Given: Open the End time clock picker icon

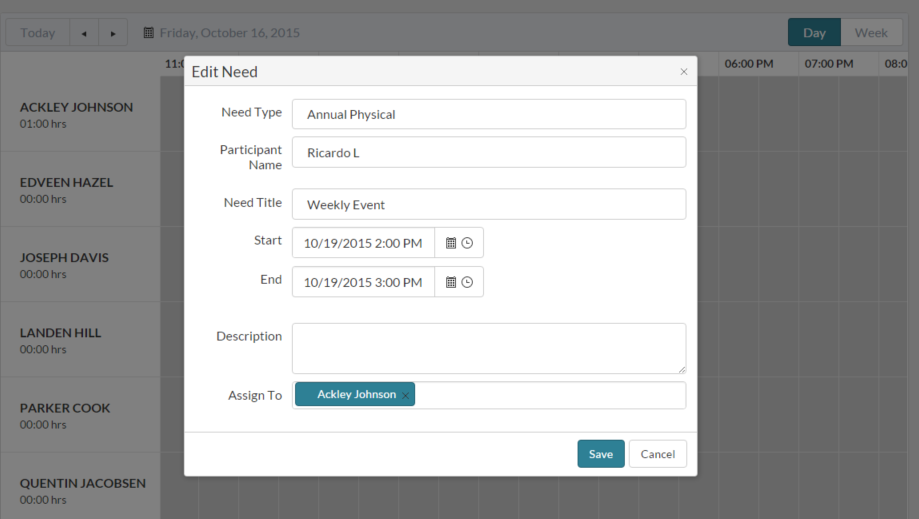Looking at the screenshot, I should pyautogui.click(x=467, y=282).
